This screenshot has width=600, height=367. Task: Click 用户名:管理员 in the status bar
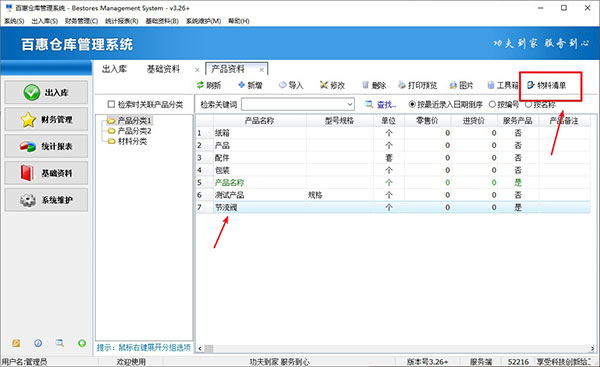coord(24,362)
